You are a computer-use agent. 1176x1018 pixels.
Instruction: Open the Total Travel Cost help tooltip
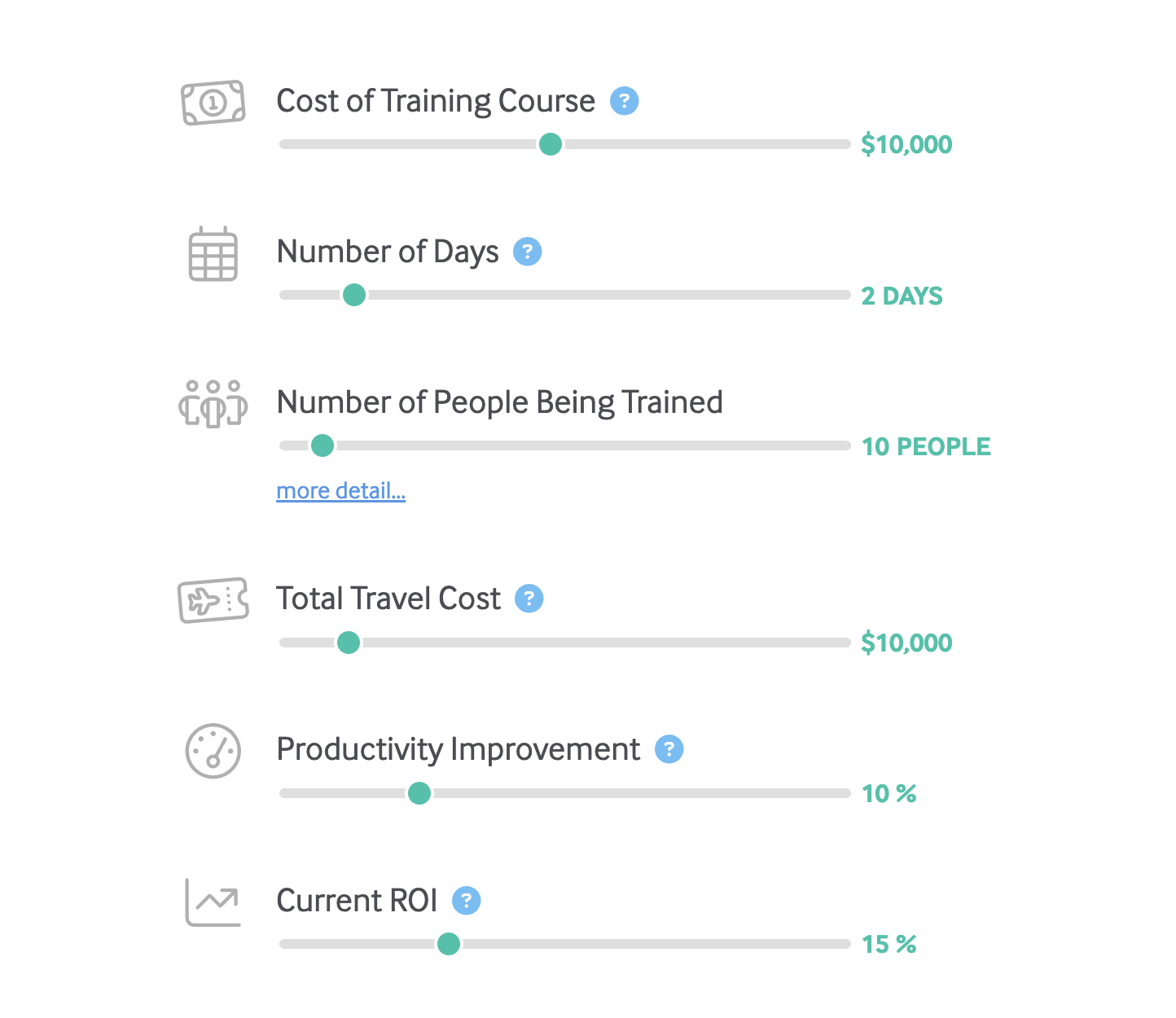[529, 598]
